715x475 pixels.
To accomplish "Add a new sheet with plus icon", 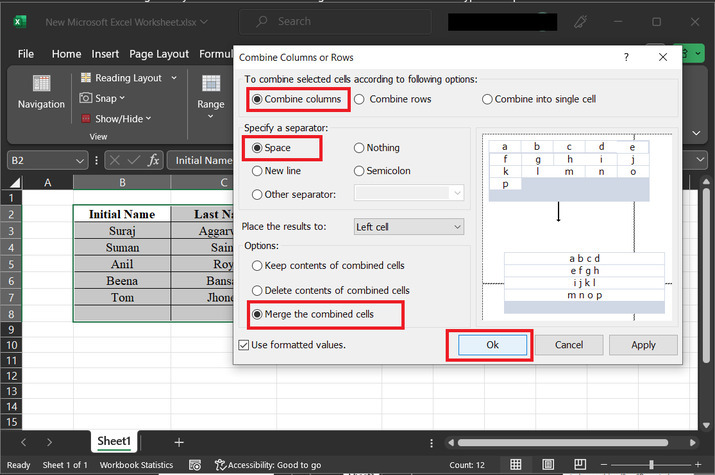I will 179,441.
